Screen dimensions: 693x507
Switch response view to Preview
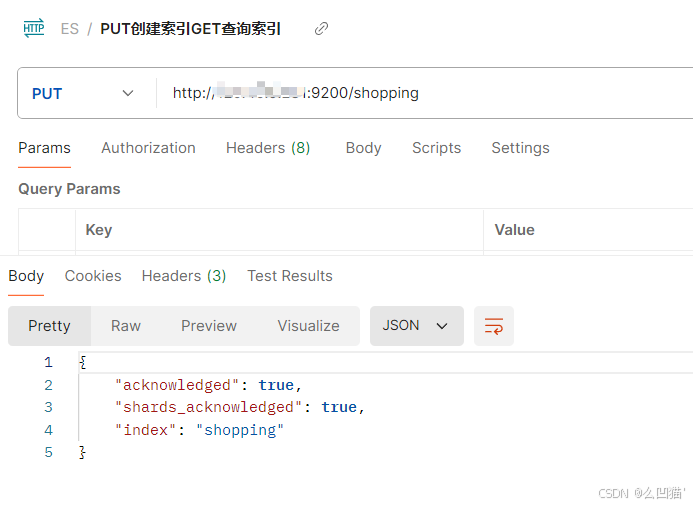pos(209,326)
